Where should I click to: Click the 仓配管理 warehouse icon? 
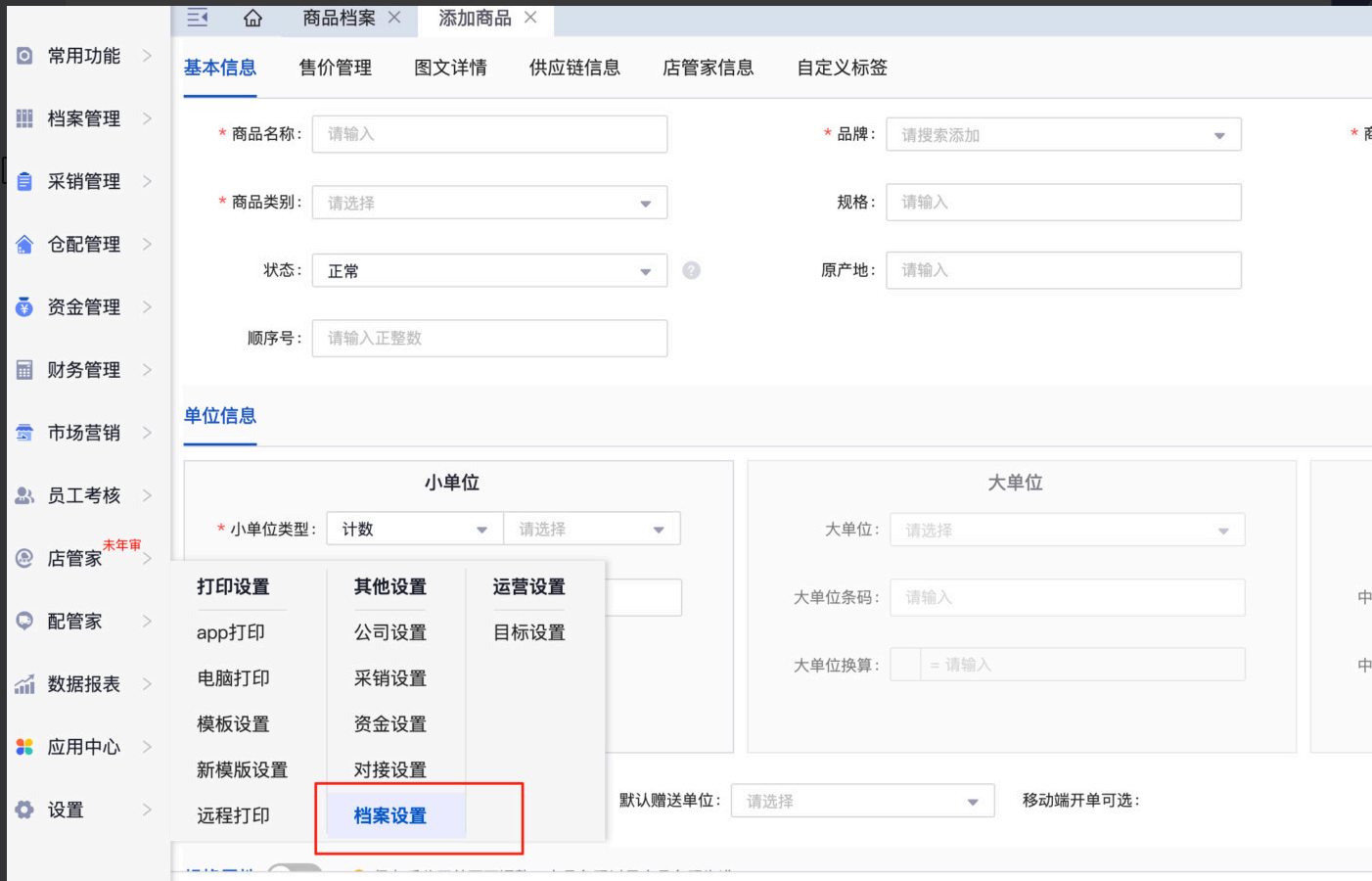point(24,245)
